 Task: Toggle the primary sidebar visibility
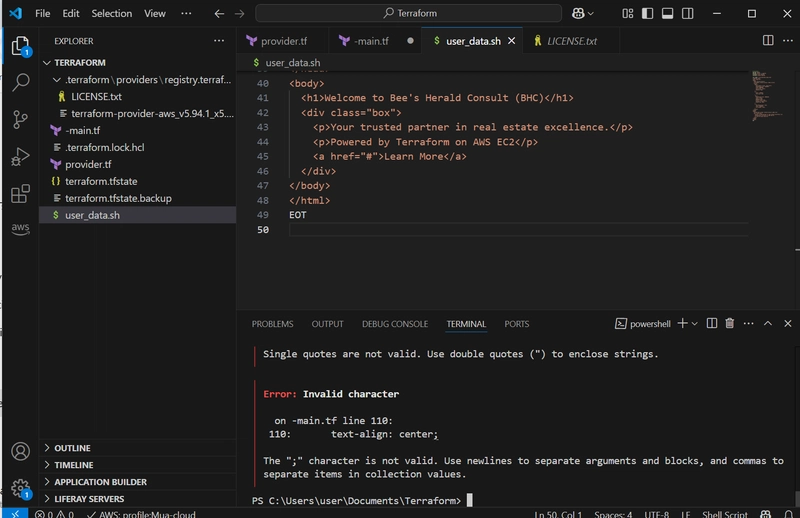click(647, 13)
